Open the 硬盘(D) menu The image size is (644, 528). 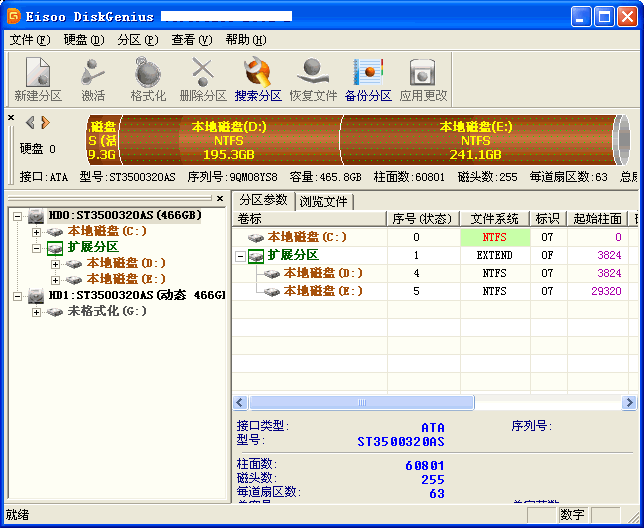click(83, 40)
